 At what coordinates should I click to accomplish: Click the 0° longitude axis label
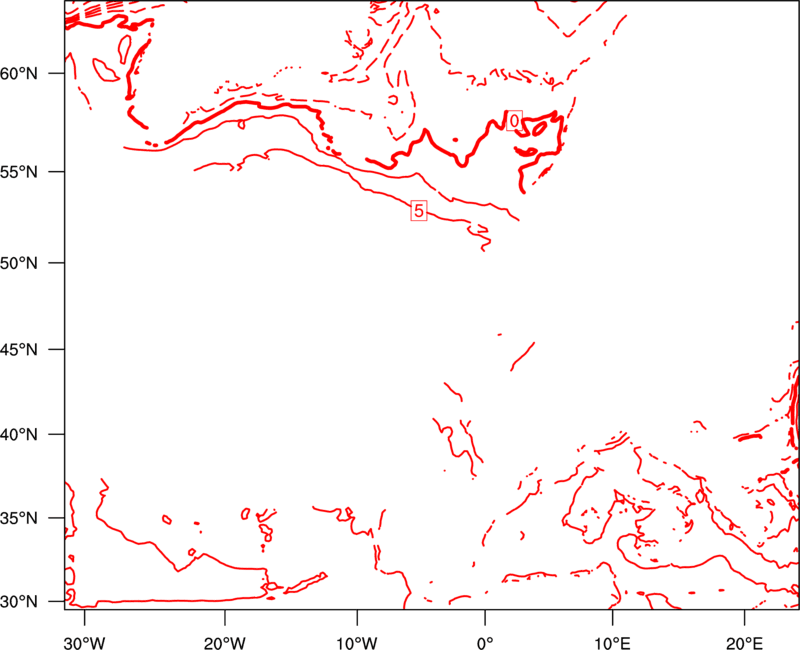tap(485, 643)
